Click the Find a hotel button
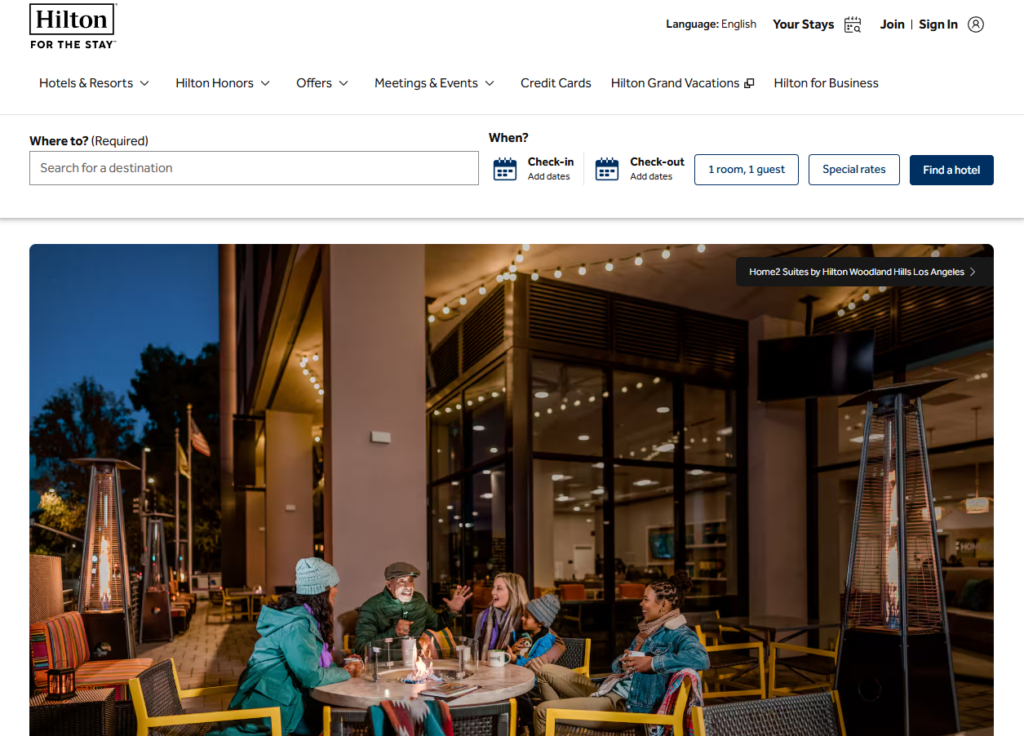The width and height of the screenshot is (1024, 736). 951,170
